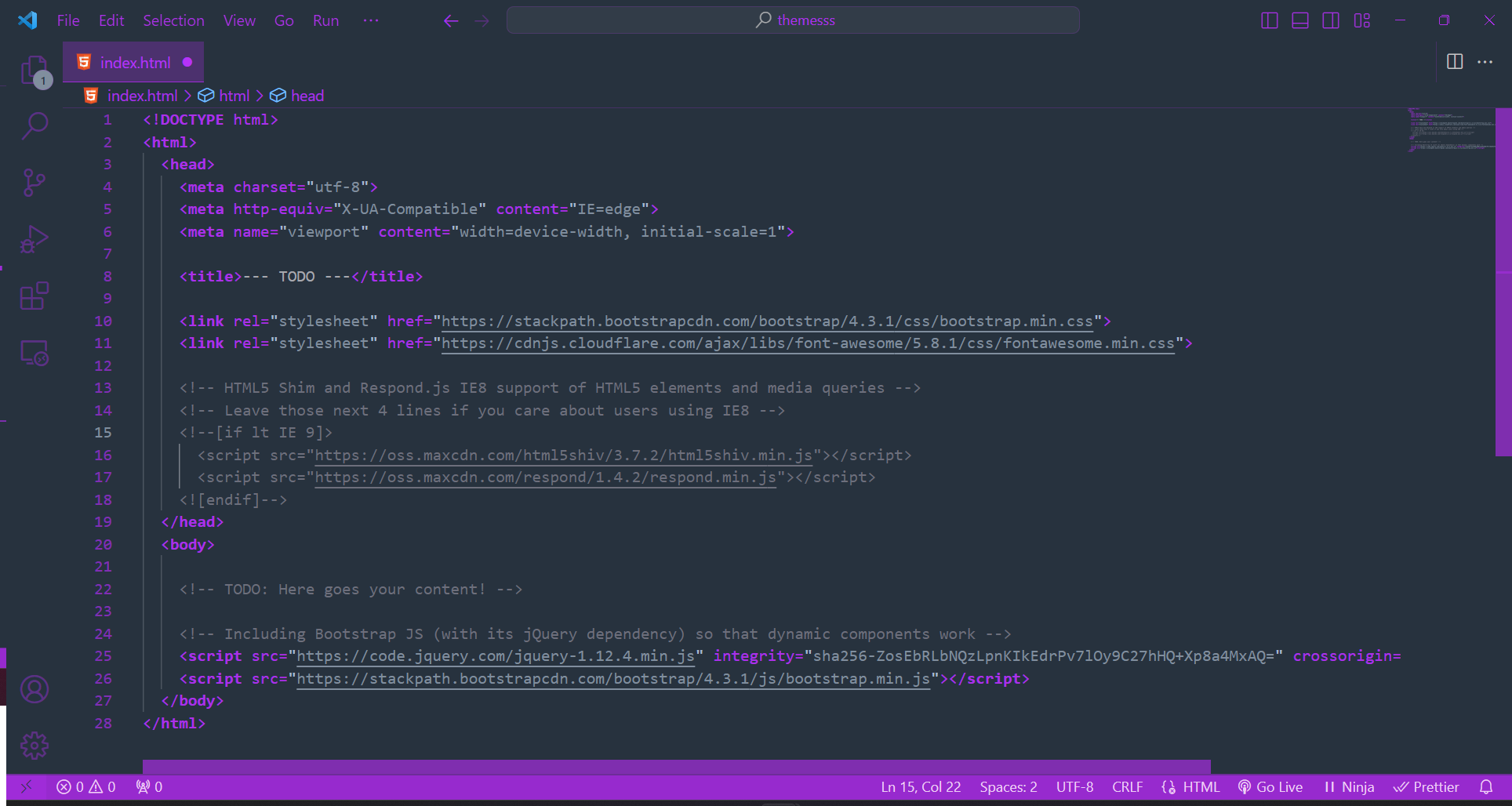Place cursor on the title TODO text
The height and width of the screenshot is (806, 1512).
coord(296,277)
